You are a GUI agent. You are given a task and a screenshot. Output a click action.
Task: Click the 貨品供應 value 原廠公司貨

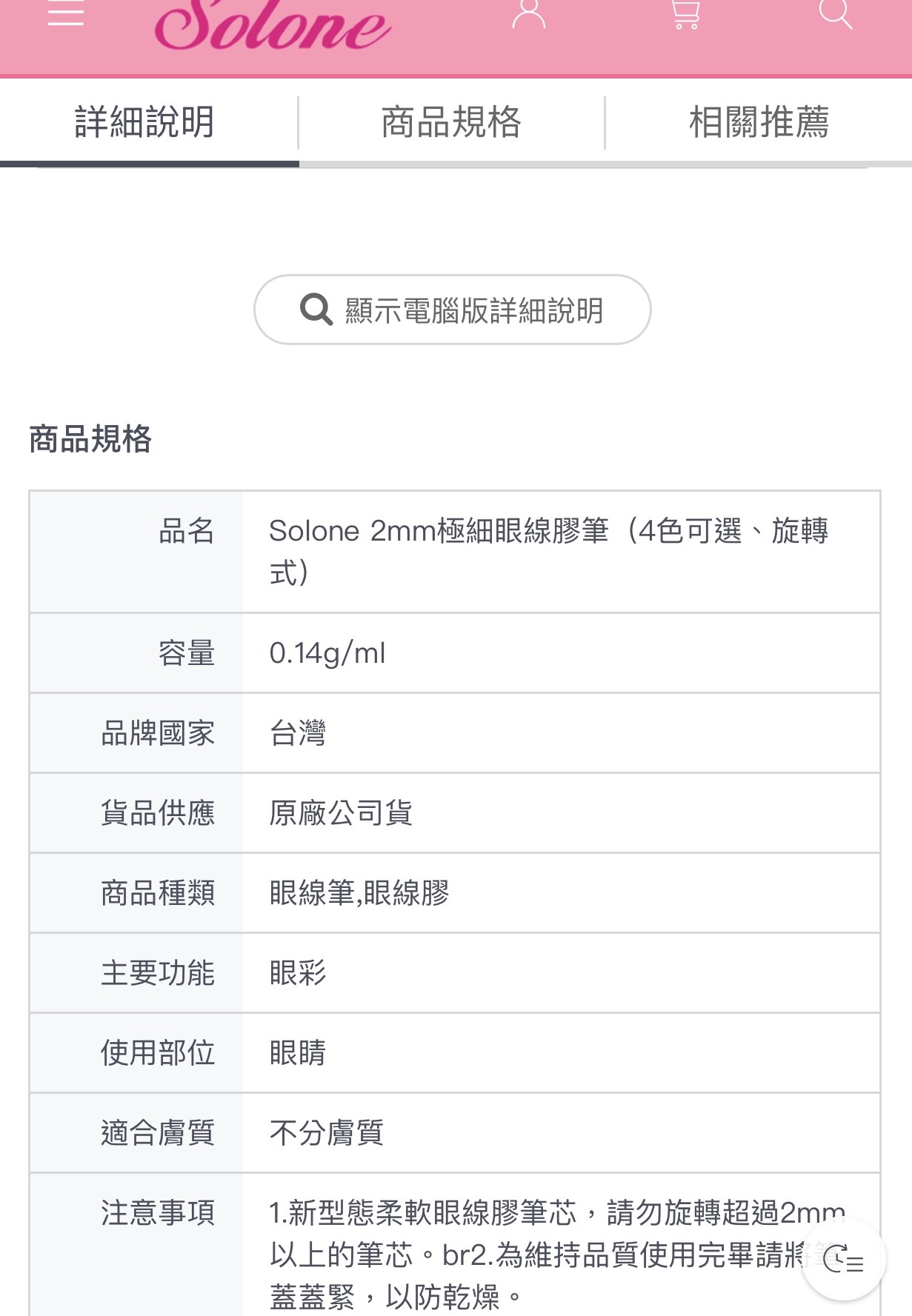click(341, 813)
